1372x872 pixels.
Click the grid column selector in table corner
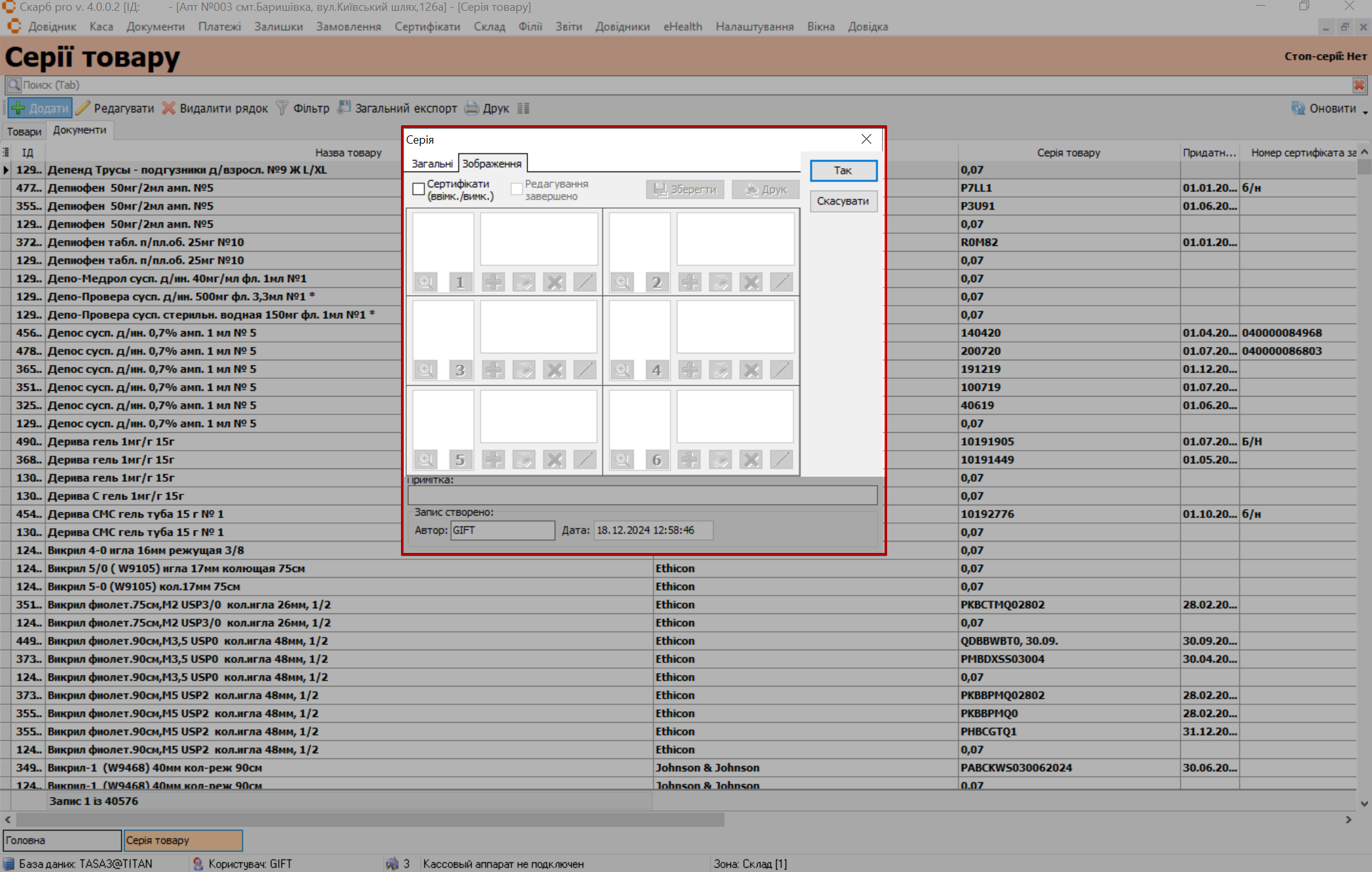pyautogui.click(x=6, y=153)
